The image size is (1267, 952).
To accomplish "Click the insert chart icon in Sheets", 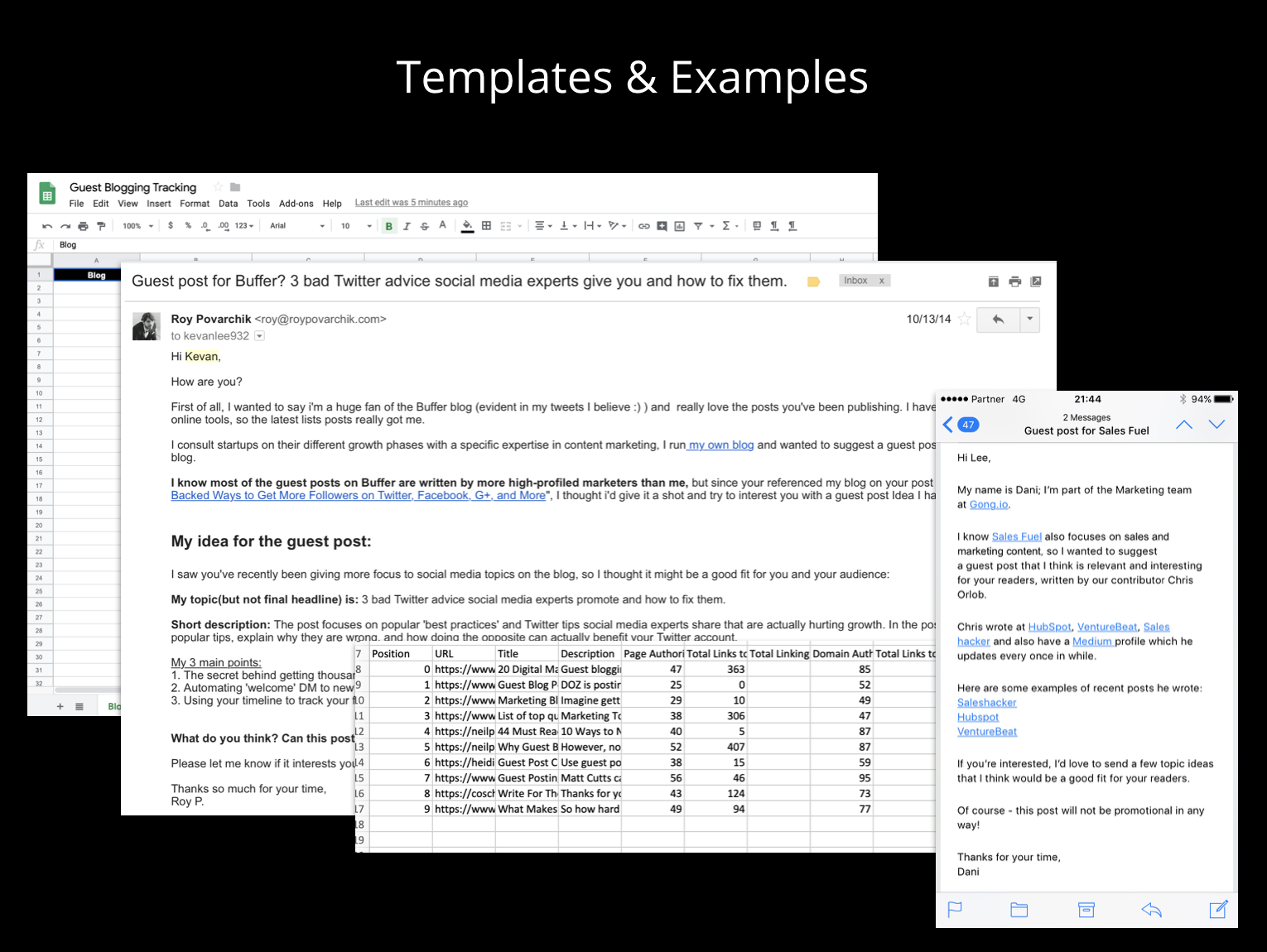I will click(680, 226).
